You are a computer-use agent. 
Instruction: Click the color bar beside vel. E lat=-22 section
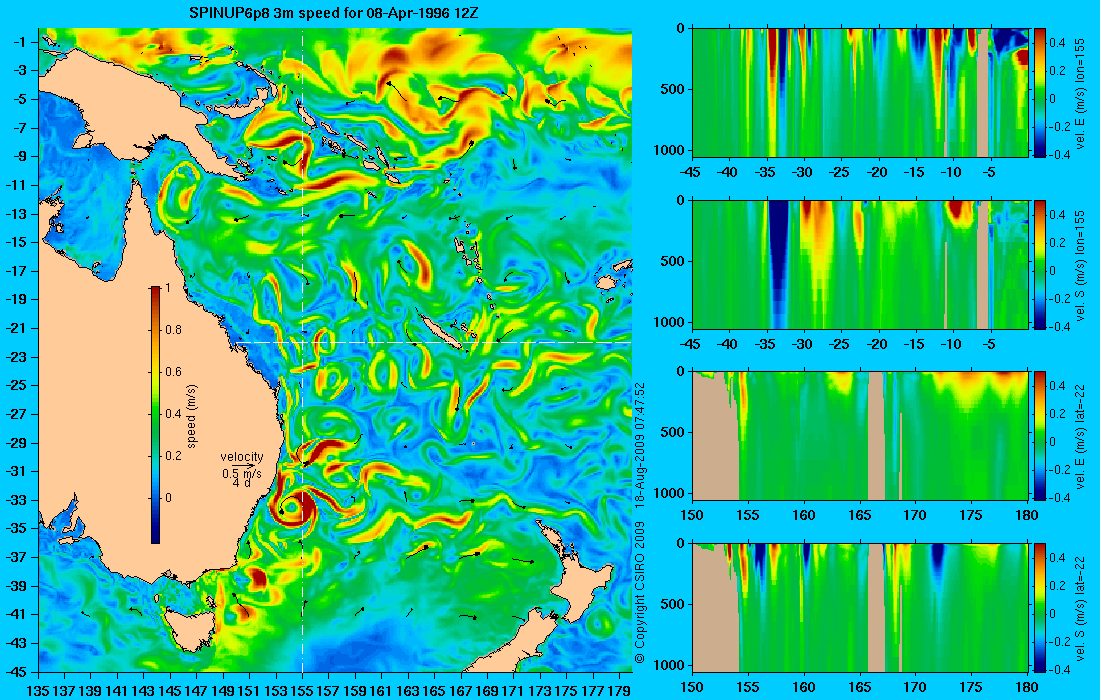pos(1039,436)
